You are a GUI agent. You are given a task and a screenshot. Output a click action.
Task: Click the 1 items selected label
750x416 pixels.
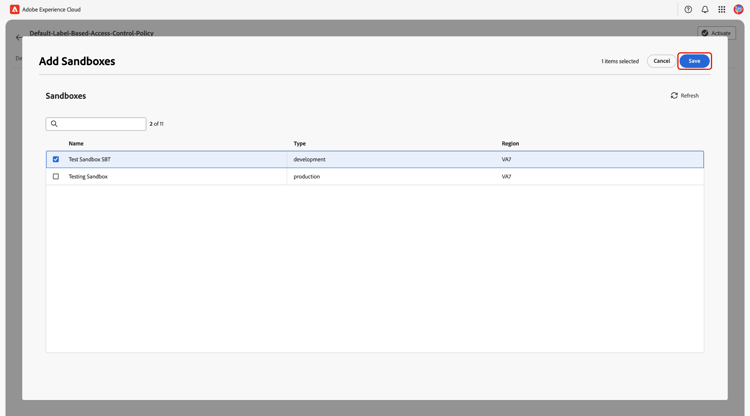click(620, 61)
